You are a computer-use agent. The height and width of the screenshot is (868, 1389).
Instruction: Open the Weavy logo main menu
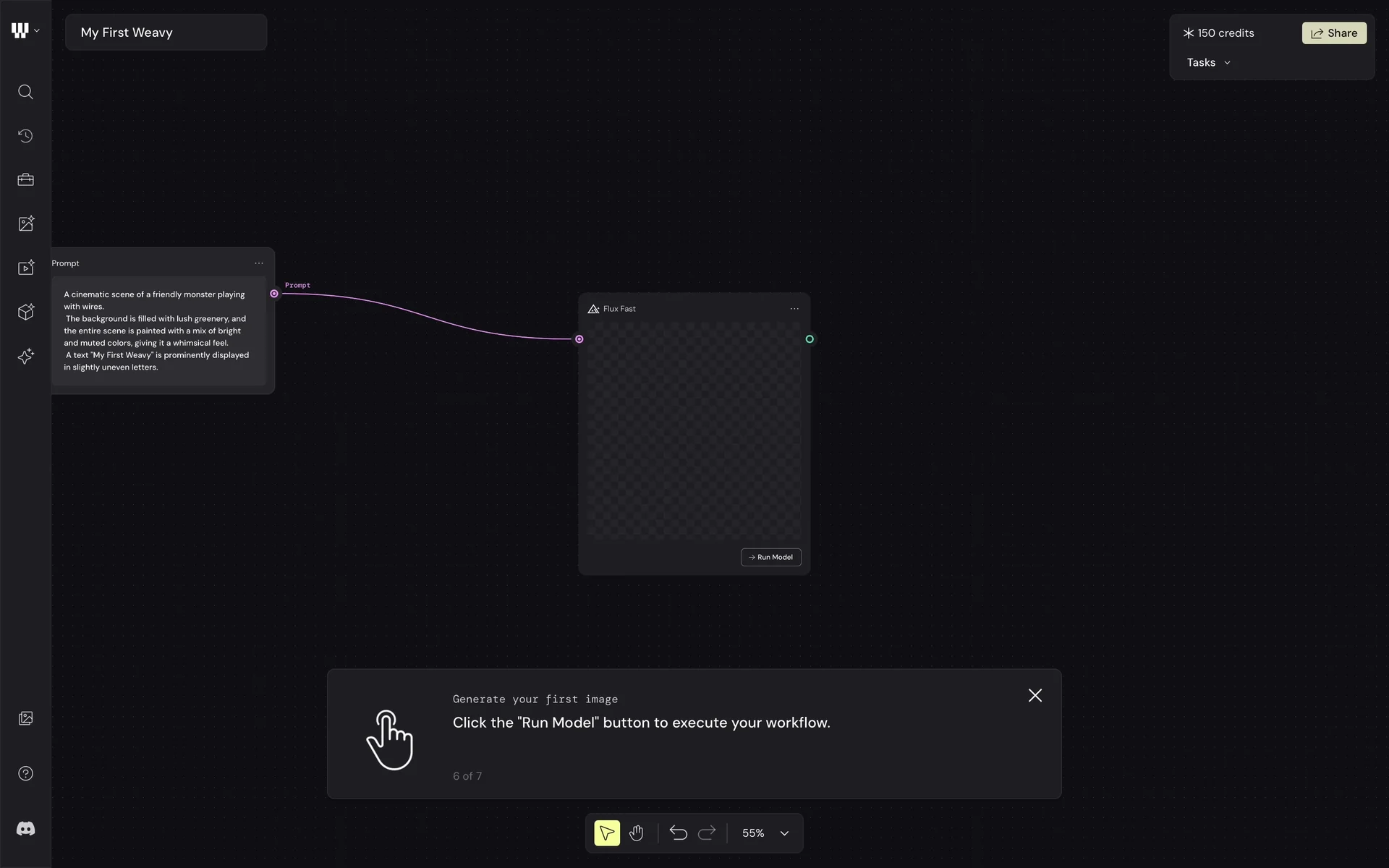click(x=25, y=30)
